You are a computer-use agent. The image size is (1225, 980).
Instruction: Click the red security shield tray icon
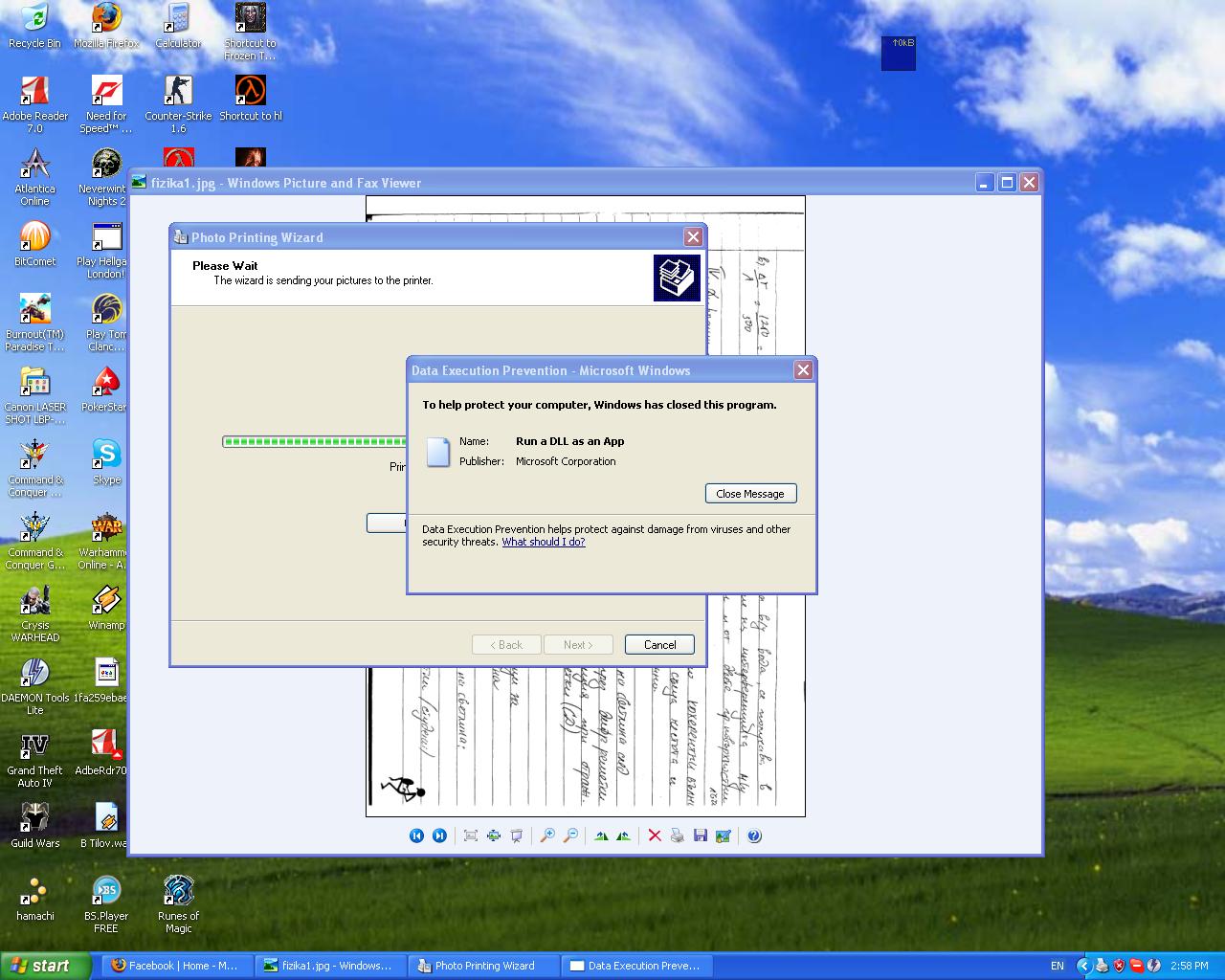tap(1119, 966)
